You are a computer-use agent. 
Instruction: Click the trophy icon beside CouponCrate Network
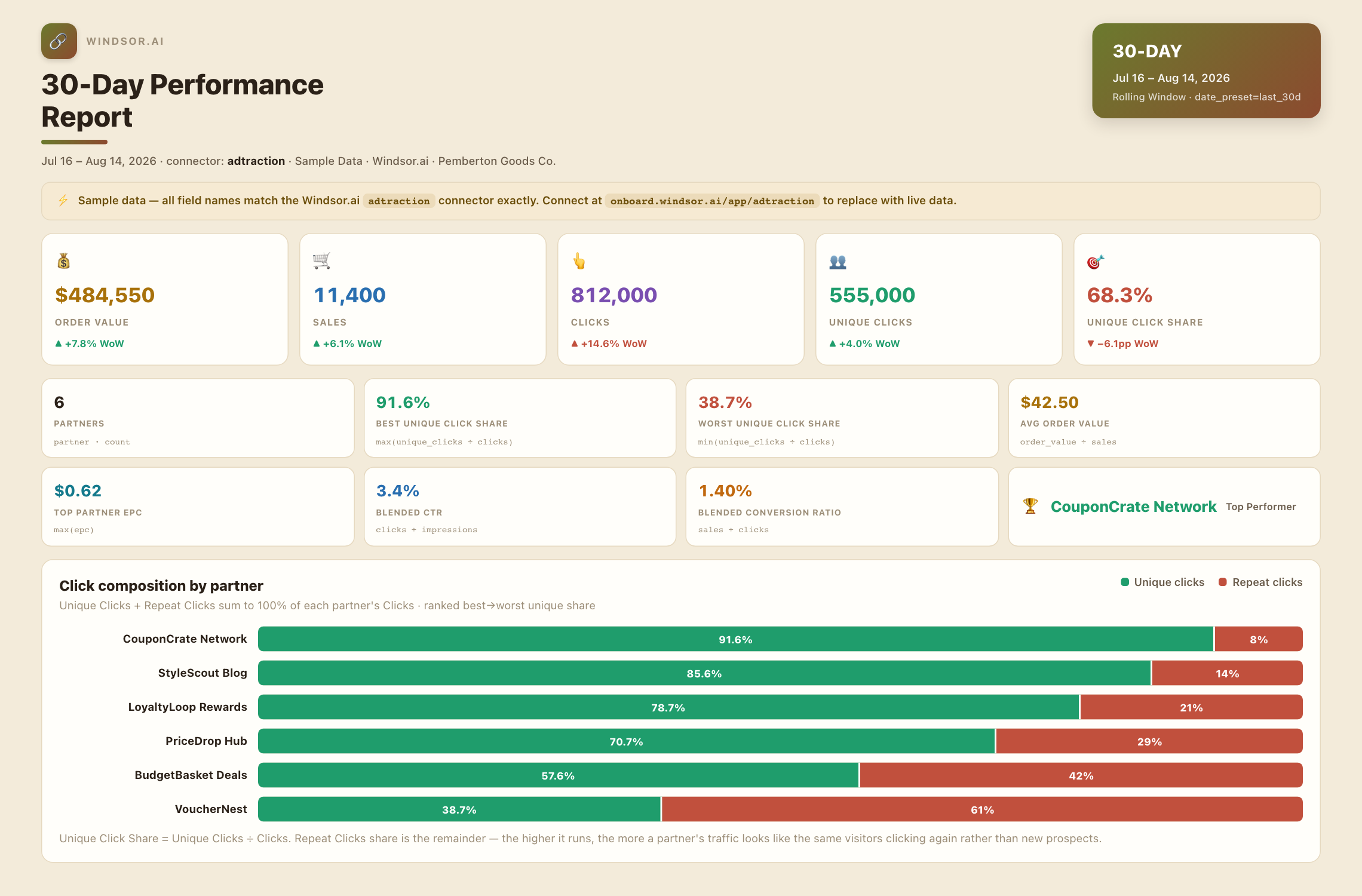(1030, 507)
